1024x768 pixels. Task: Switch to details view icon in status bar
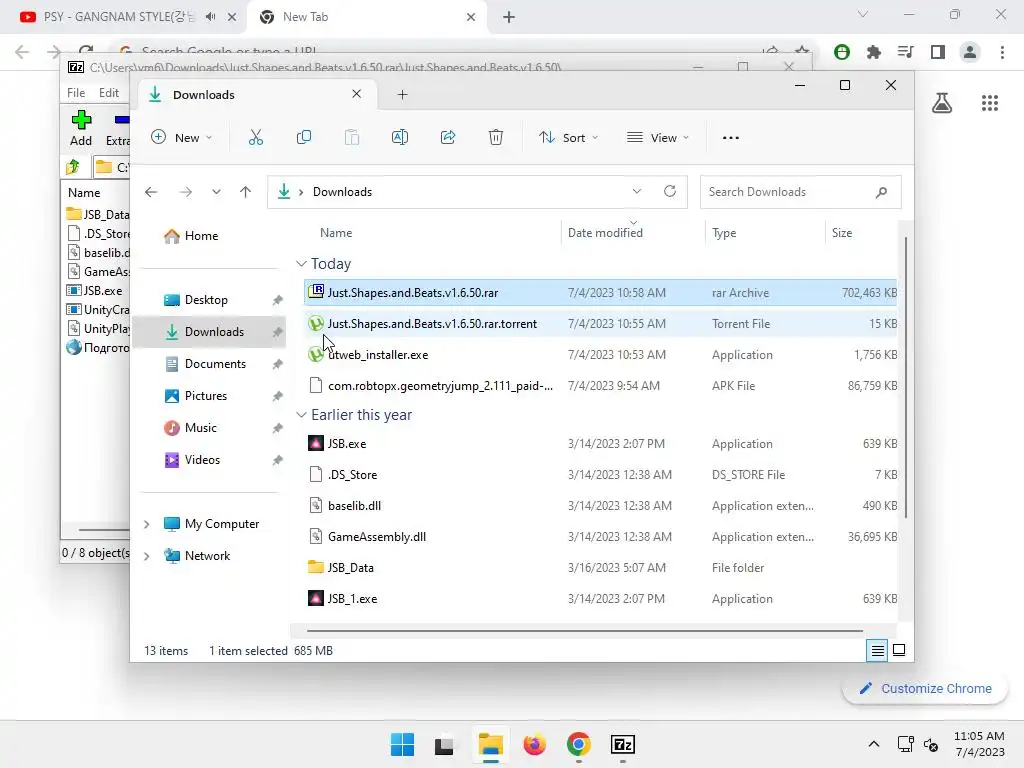tap(877, 650)
